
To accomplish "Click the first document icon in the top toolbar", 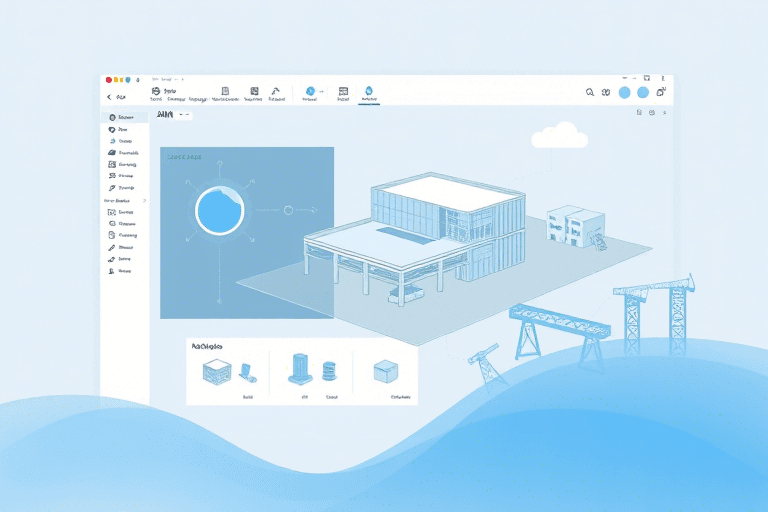I will click(225, 90).
